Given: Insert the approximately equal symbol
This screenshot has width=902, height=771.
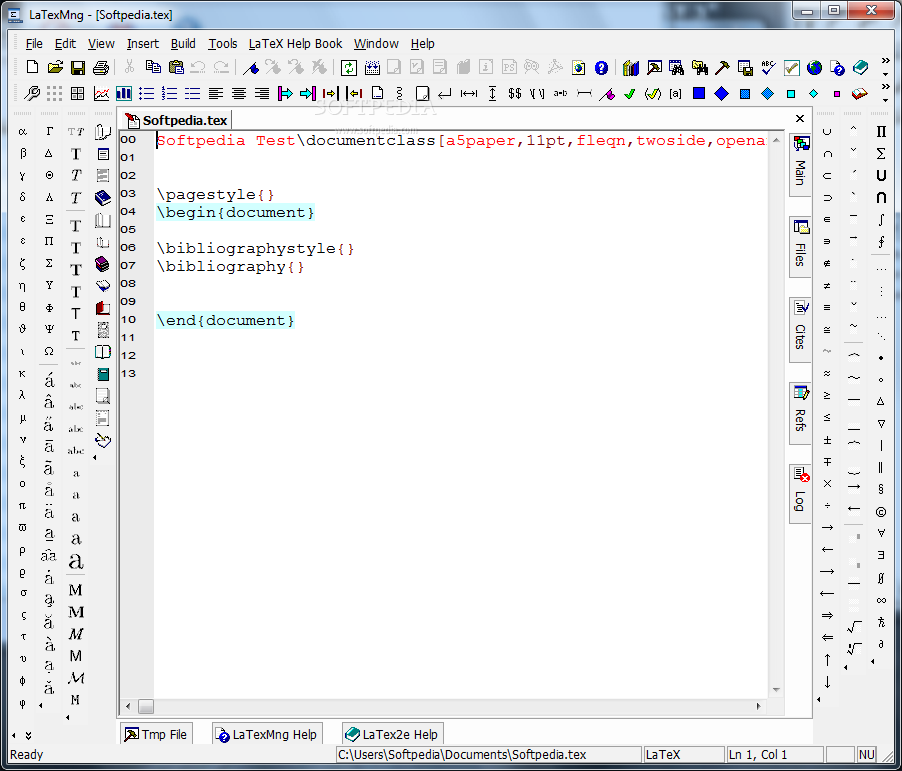Looking at the screenshot, I should pos(827,374).
